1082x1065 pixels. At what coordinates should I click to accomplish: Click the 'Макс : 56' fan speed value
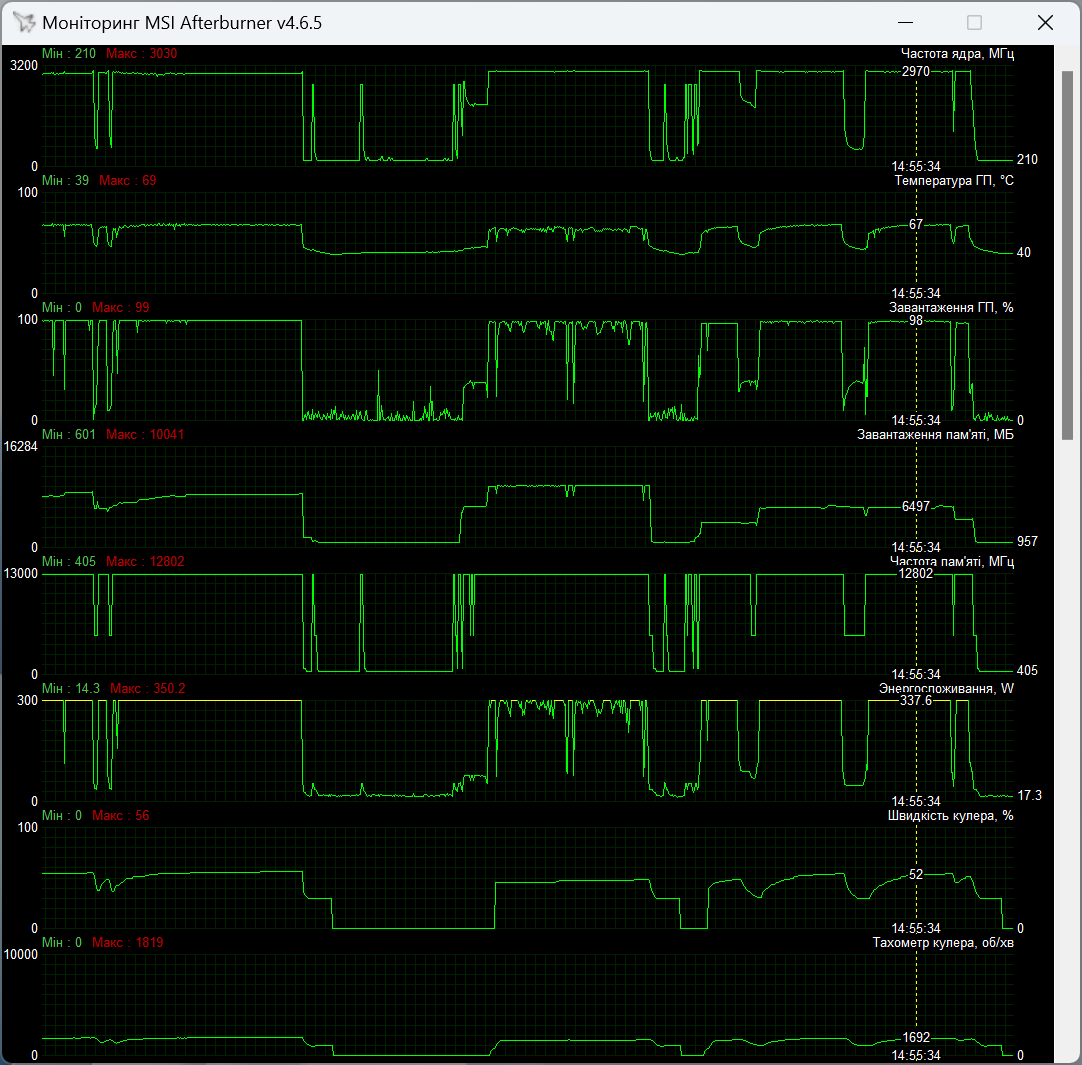[x=121, y=816]
